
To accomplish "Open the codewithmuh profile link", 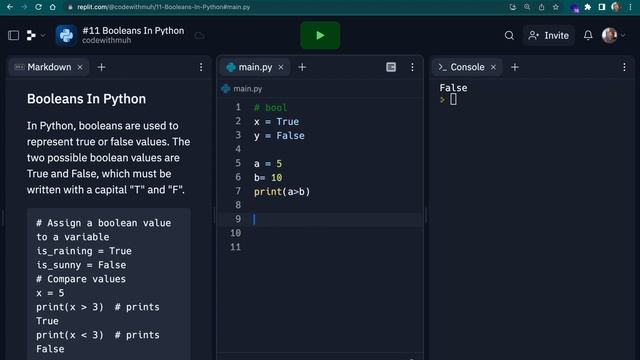I will [107, 40].
